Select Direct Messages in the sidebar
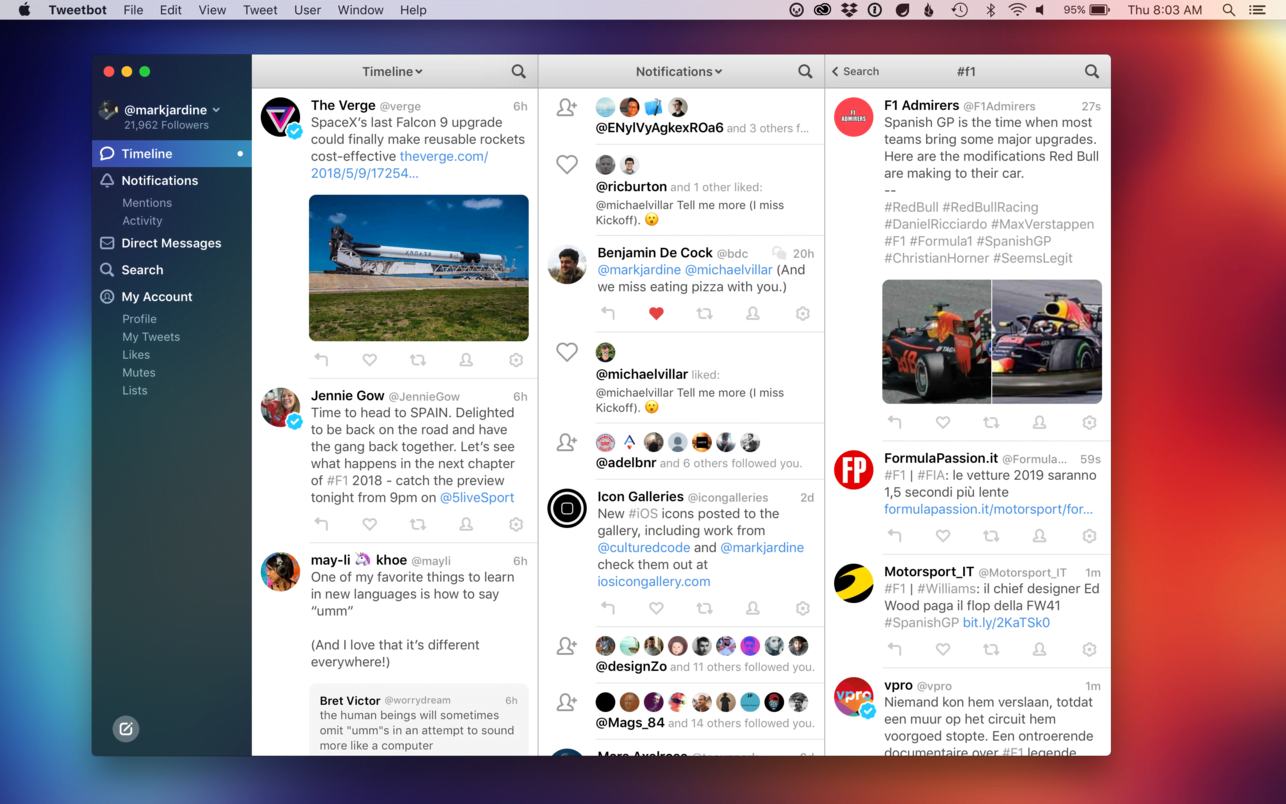This screenshot has height=804, width=1286. [x=172, y=243]
